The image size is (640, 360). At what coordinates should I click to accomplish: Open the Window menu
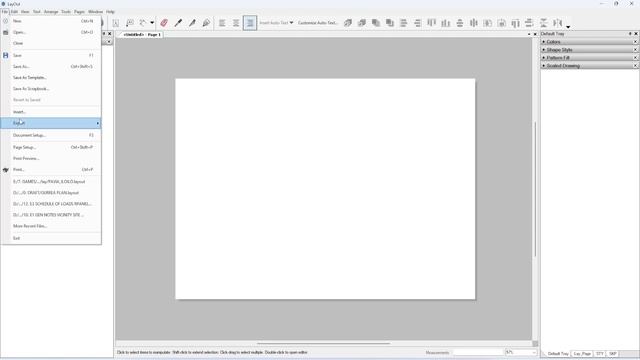click(x=96, y=12)
